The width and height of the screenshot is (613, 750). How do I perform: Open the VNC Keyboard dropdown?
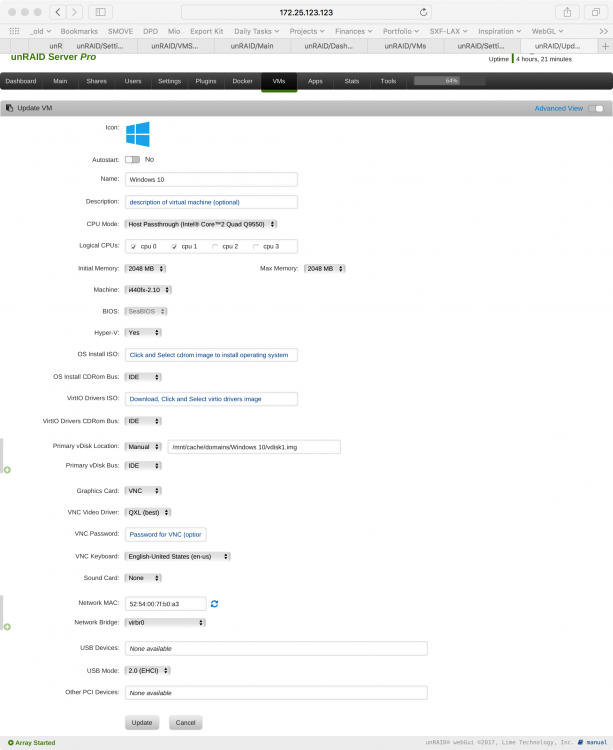(177, 556)
